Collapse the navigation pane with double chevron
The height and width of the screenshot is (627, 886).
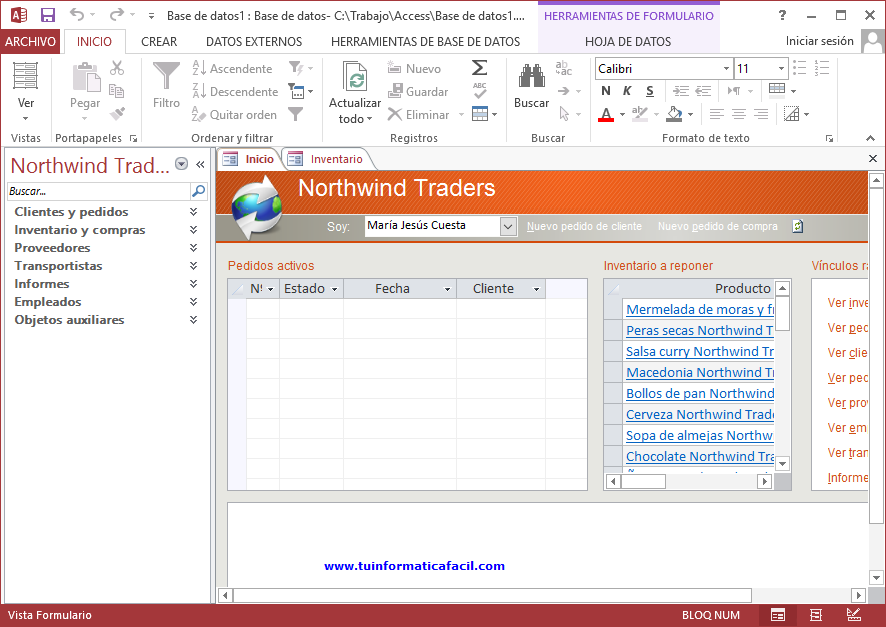click(200, 164)
